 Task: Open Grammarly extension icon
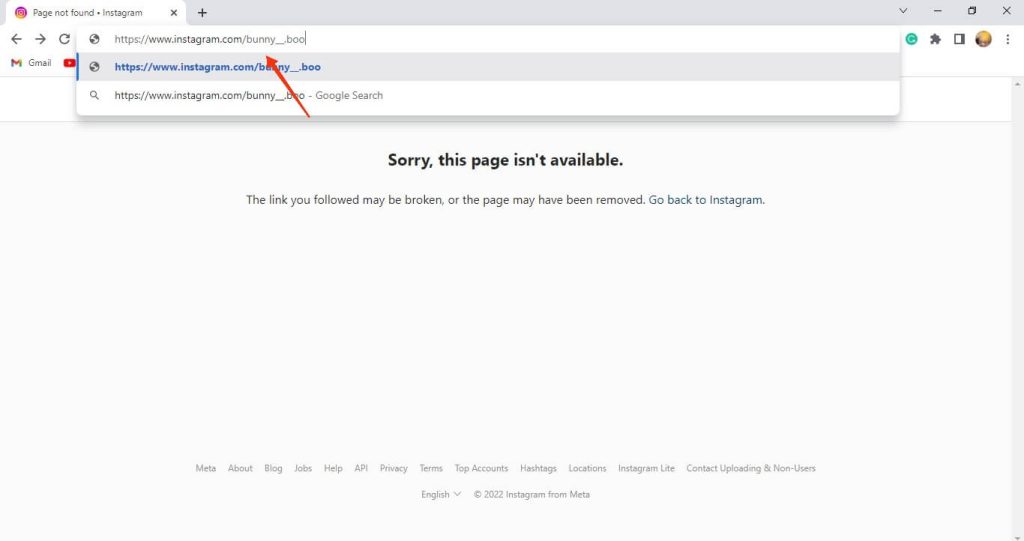[912, 39]
